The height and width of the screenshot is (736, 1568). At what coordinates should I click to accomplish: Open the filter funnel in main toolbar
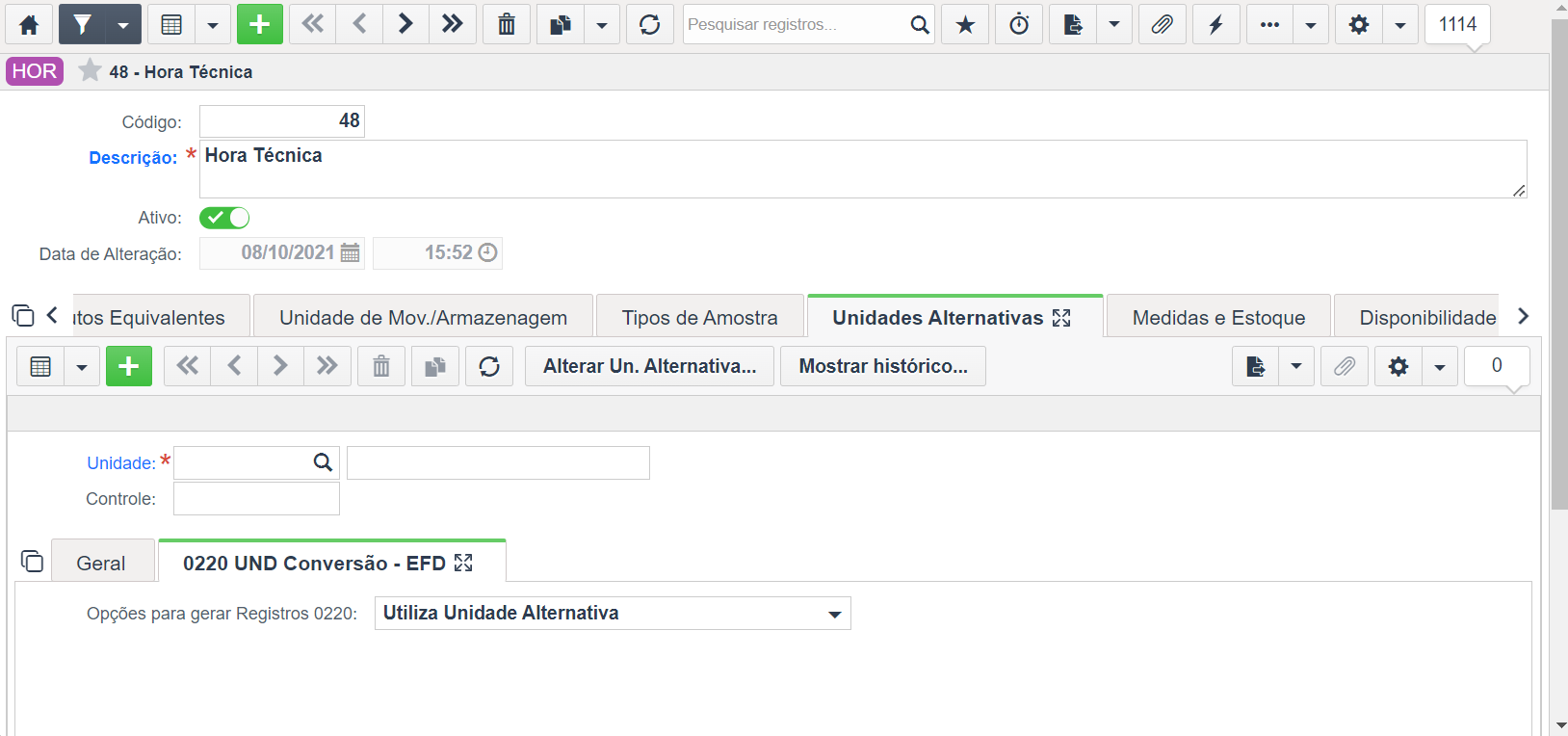click(82, 24)
